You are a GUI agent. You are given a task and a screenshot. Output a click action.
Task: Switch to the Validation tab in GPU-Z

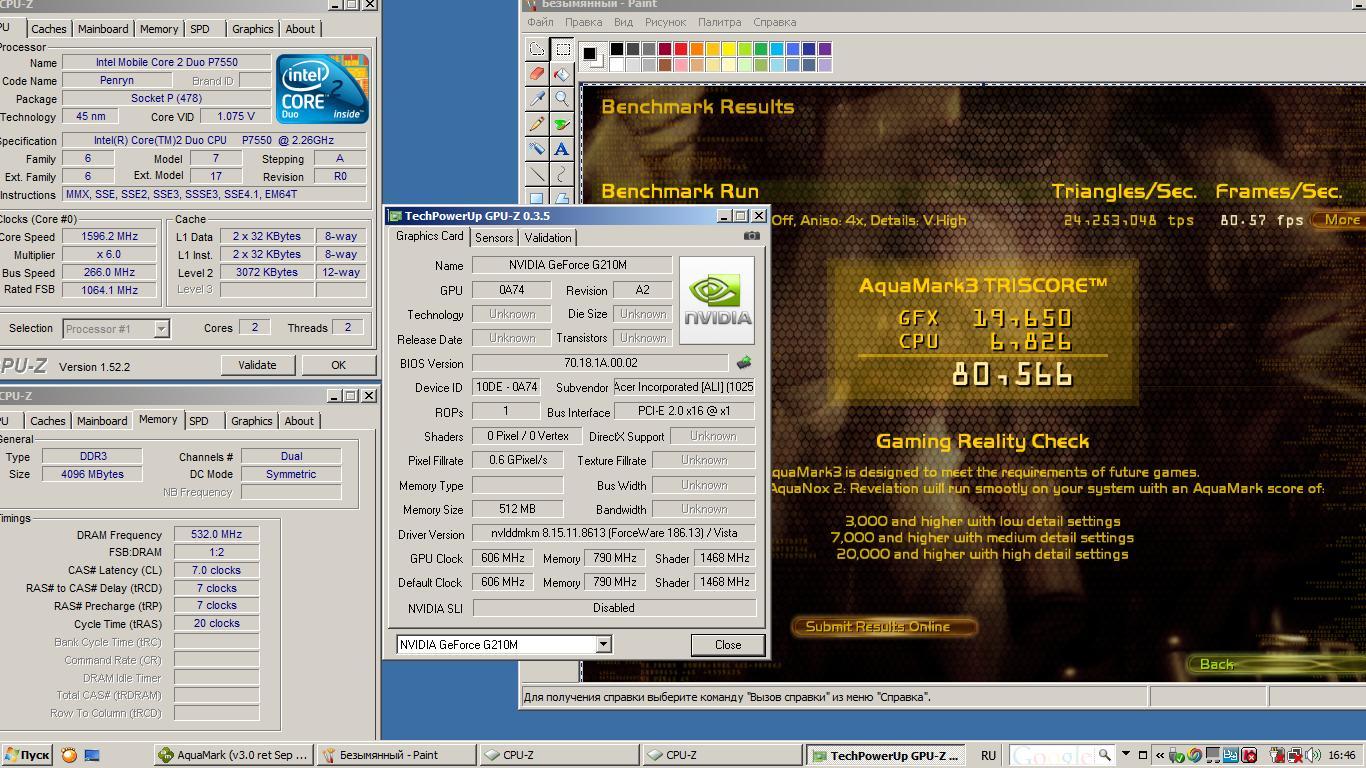tap(548, 238)
